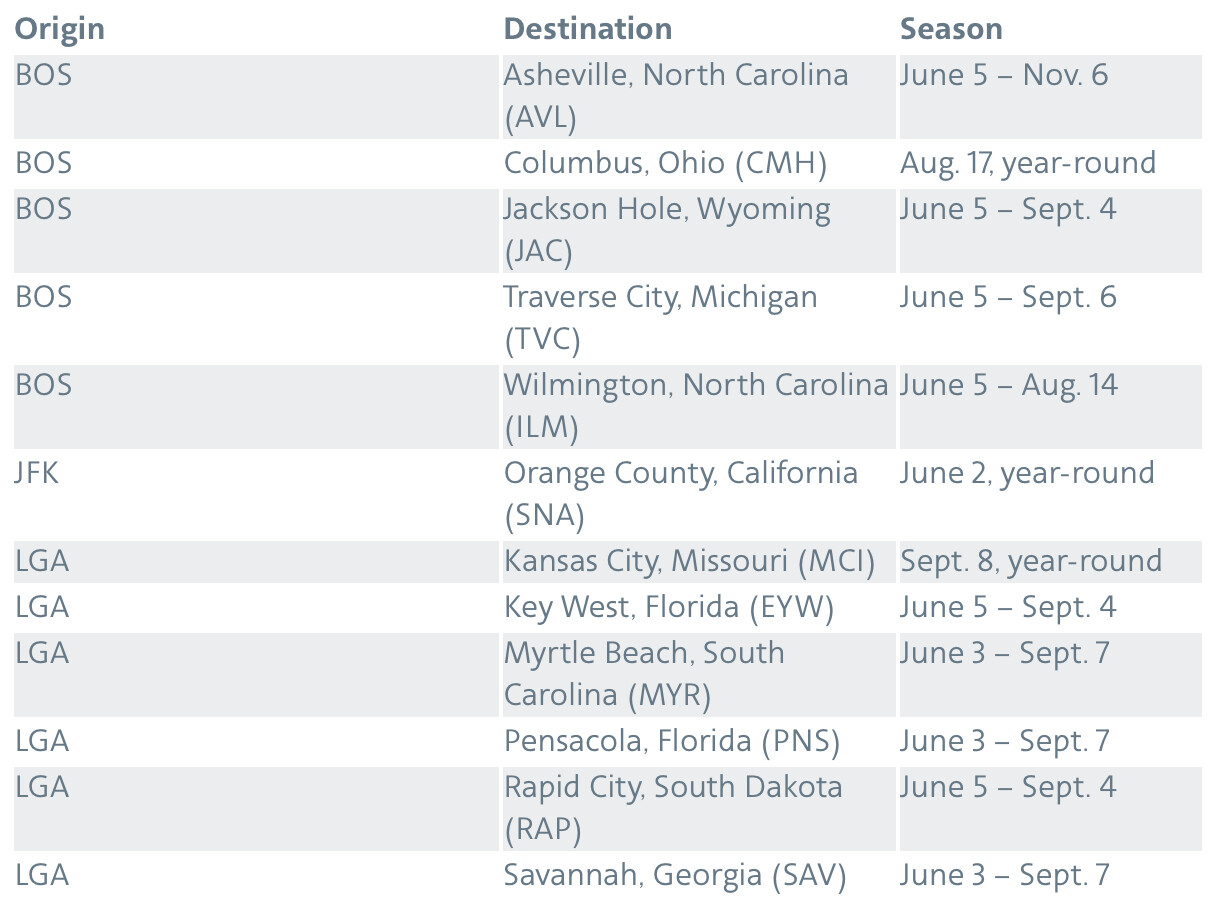The width and height of the screenshot is (1229, 899).
Task: Click Key West, Florida (EYW) destination
Action: pyautogui.click(x=668, y=607)
